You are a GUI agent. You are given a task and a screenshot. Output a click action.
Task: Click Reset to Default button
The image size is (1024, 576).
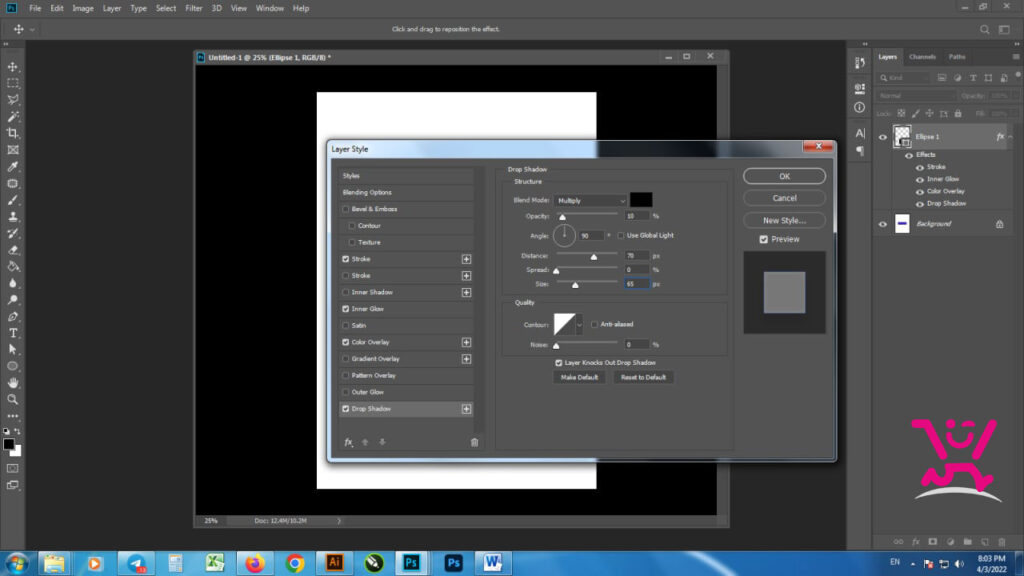pos(643,377)
